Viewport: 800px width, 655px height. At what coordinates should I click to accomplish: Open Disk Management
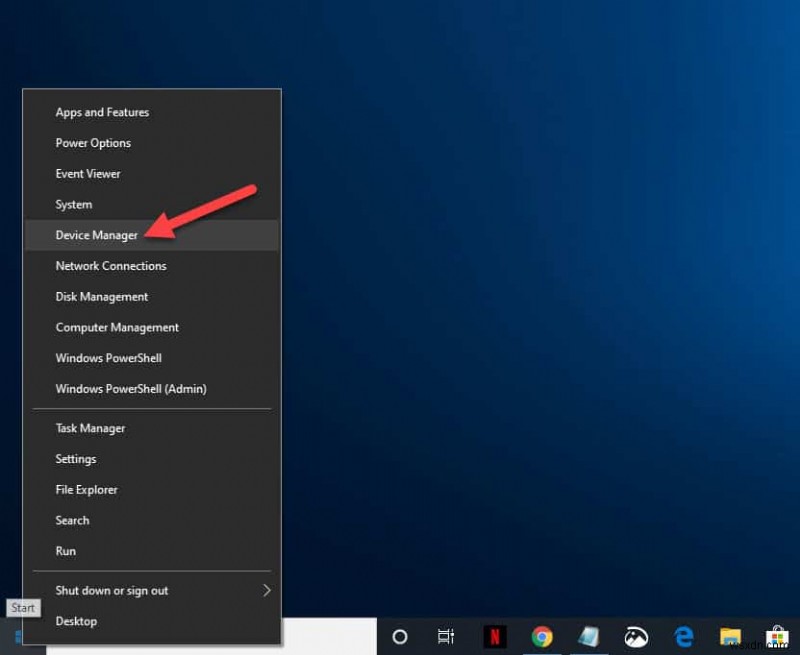coord(102,297)
